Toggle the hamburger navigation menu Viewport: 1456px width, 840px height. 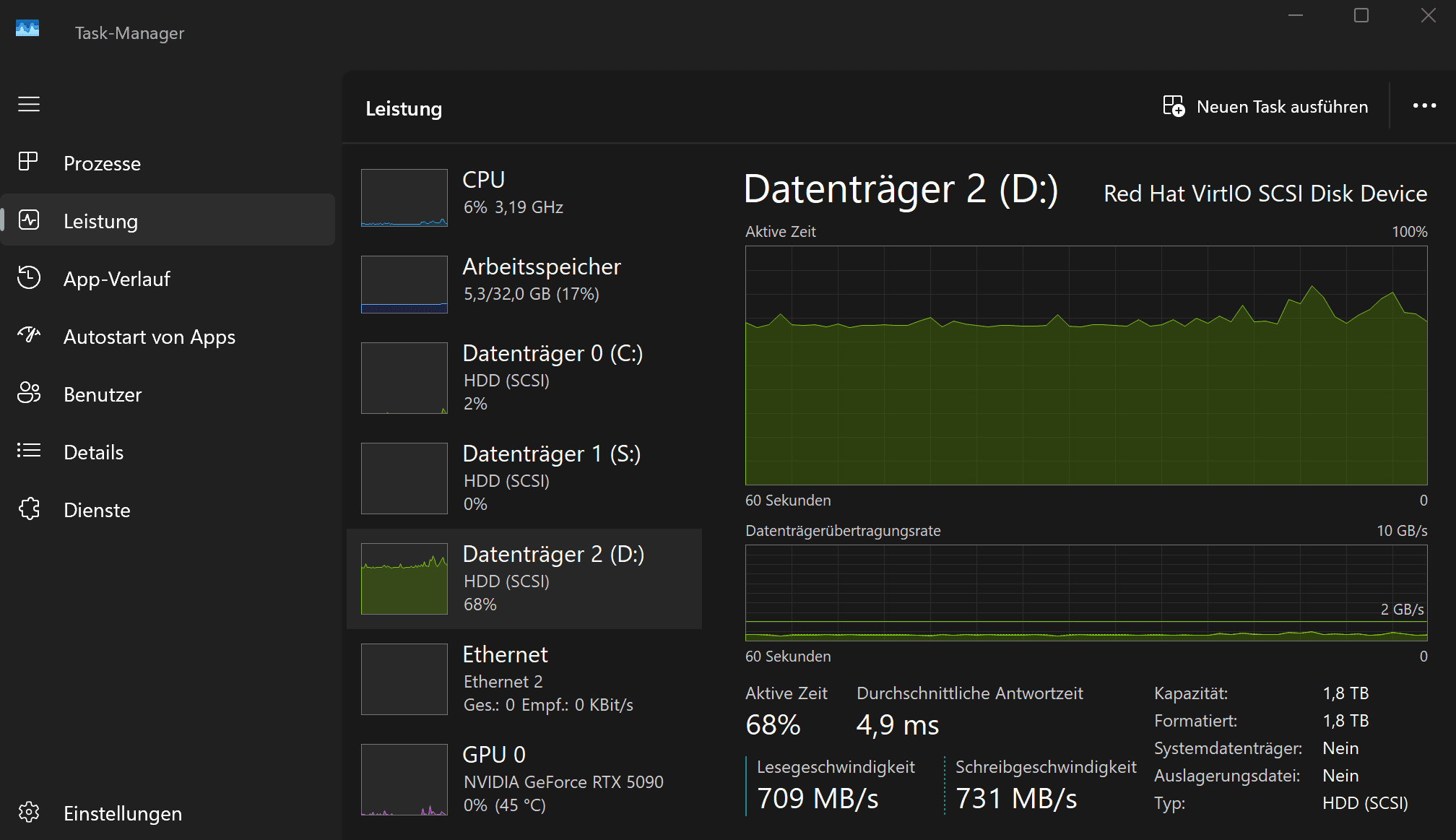click(x=29, y=104)
